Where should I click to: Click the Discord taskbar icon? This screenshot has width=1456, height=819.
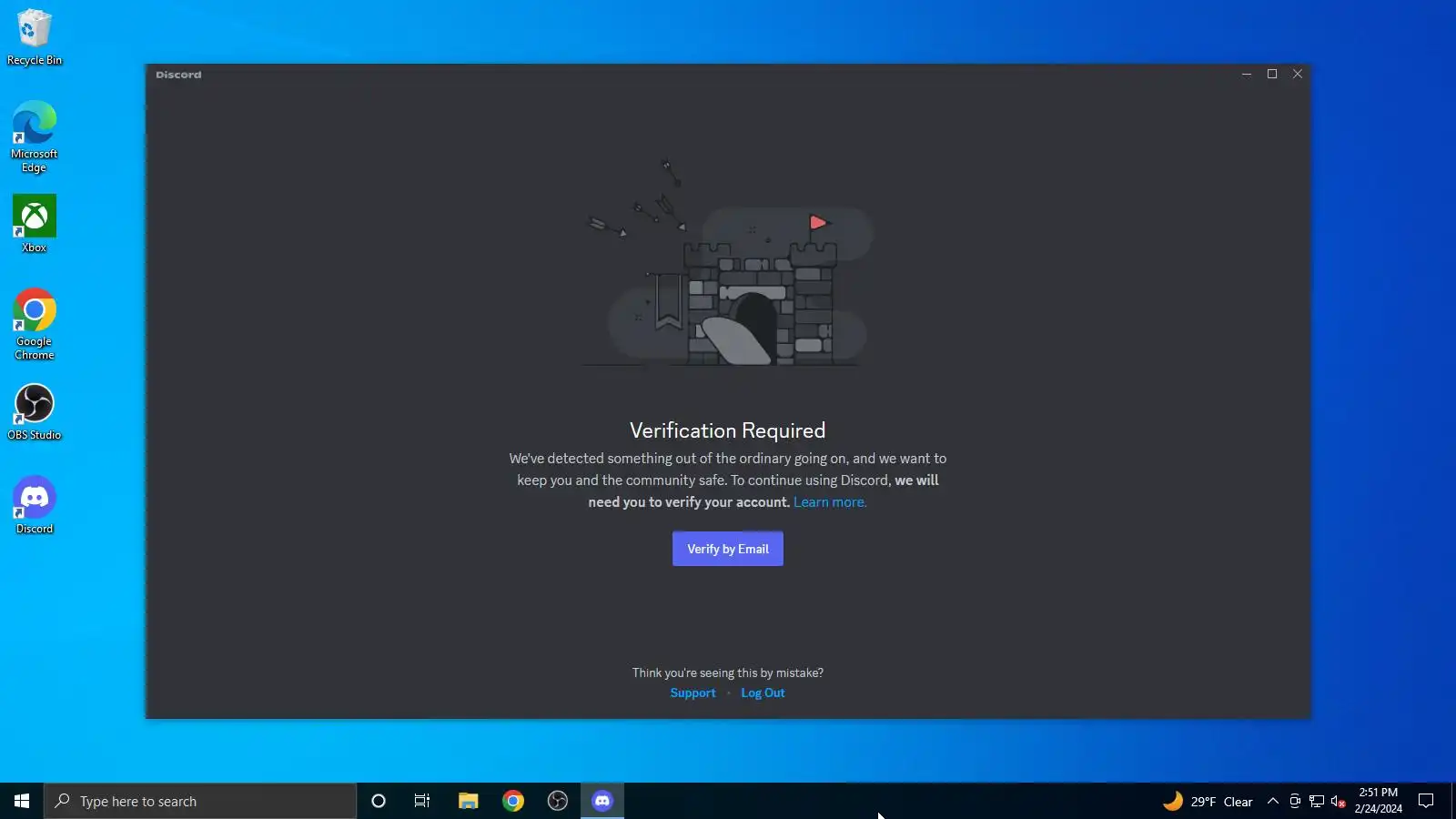[x=602, y=801]
